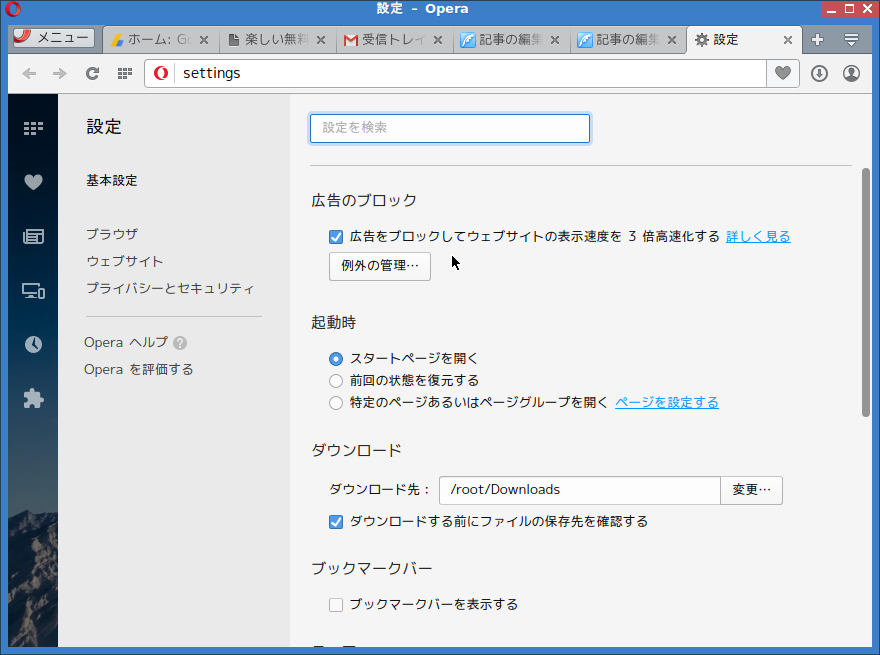Switch to the ホーム Google Ads tab

[x=160, y=40]
